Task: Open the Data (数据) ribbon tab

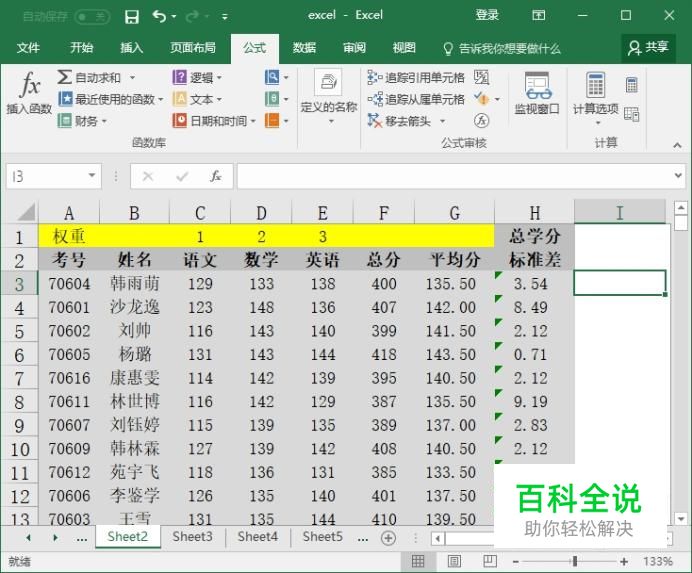Action: [304, 47]
